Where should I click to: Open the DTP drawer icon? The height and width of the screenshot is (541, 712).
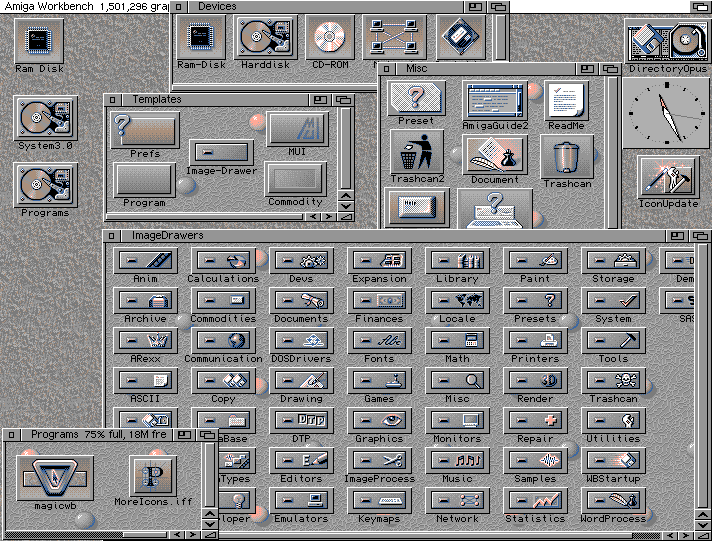(302, 421)
